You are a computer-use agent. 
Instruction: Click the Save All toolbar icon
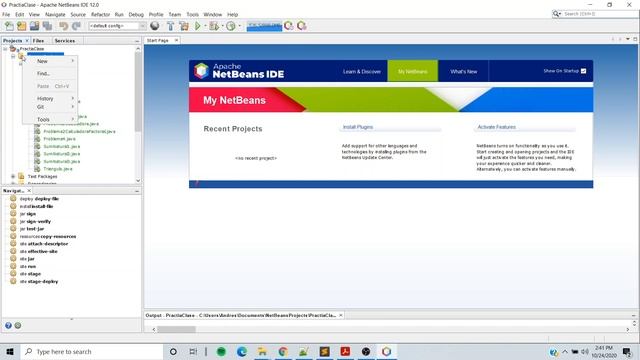pos(47,26)
